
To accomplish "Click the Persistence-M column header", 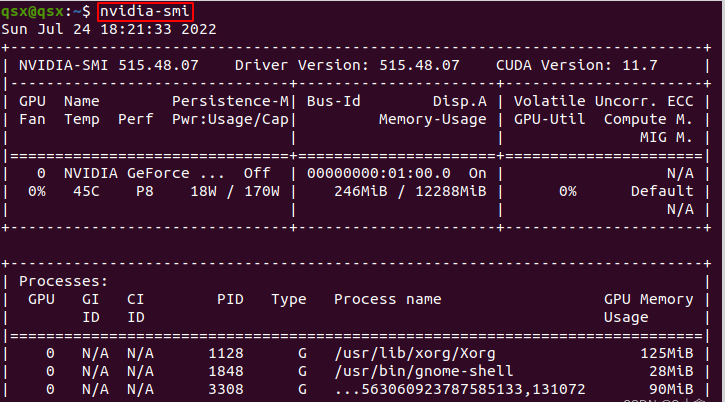I will point(230,101).
